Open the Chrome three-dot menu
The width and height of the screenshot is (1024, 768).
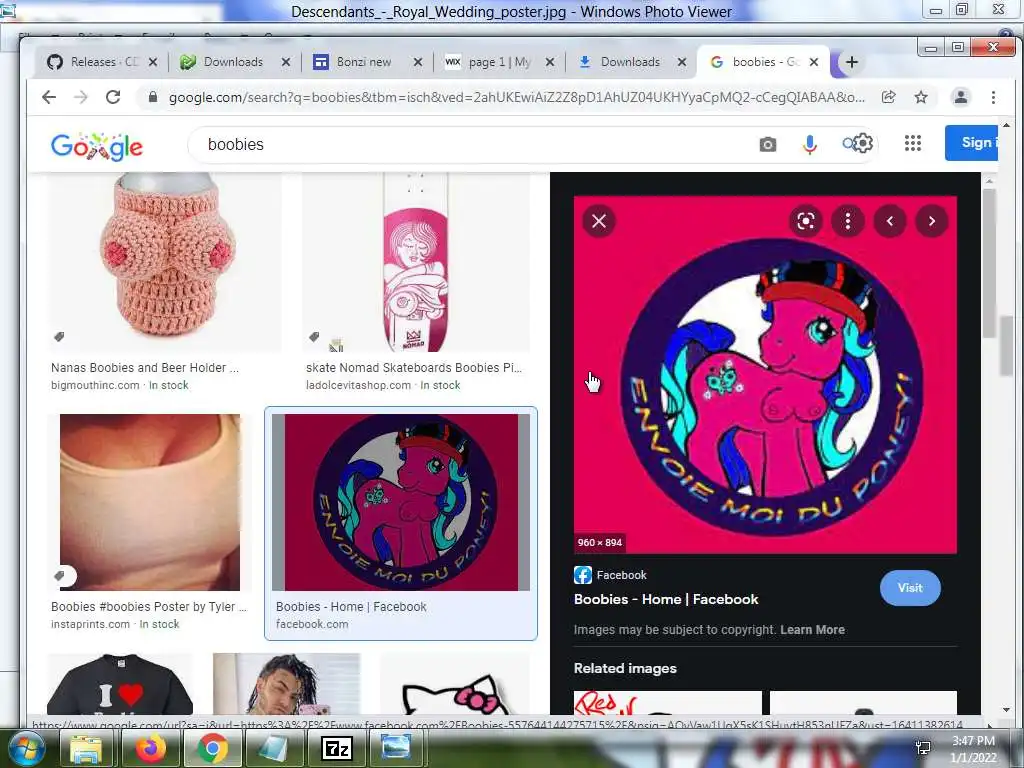click(993, 97)
